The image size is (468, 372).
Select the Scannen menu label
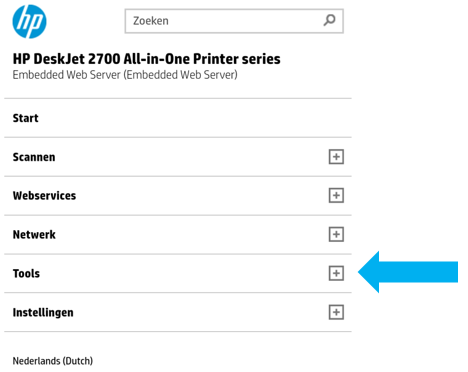tap(34, 157)
